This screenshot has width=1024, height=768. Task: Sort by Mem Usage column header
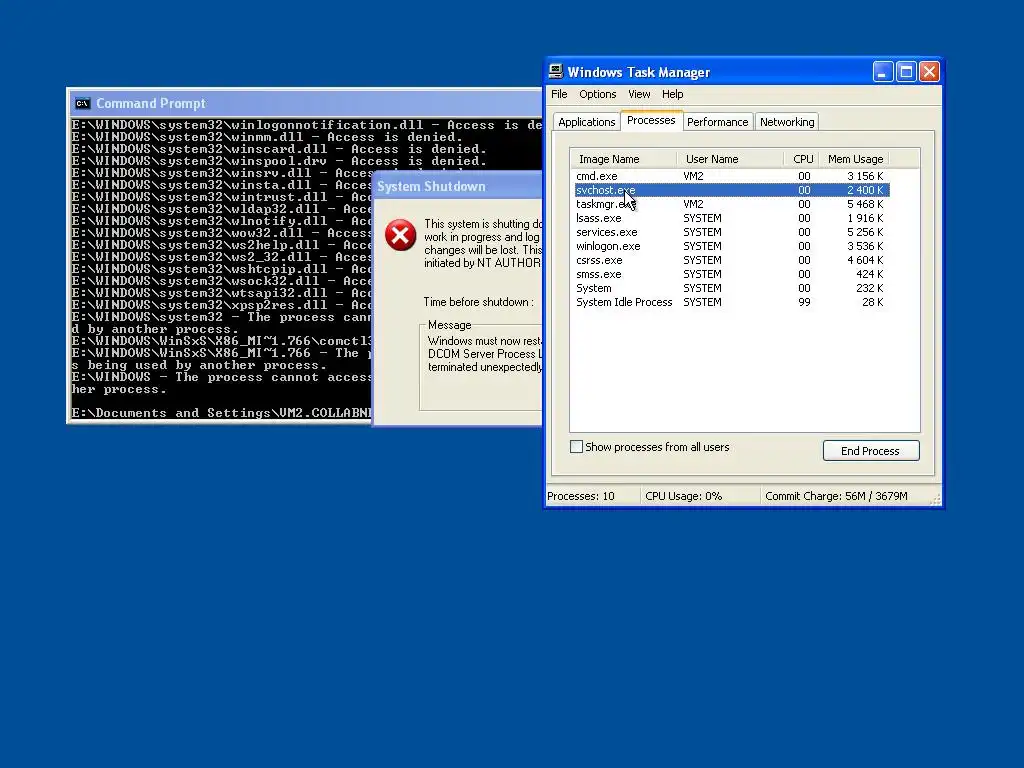854,159
